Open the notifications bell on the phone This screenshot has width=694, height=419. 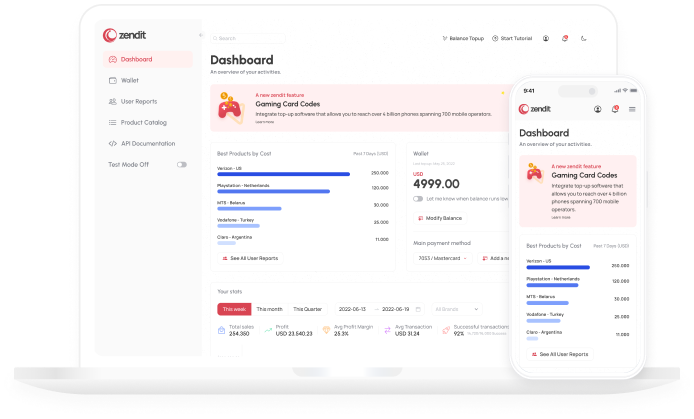(615, 109)
